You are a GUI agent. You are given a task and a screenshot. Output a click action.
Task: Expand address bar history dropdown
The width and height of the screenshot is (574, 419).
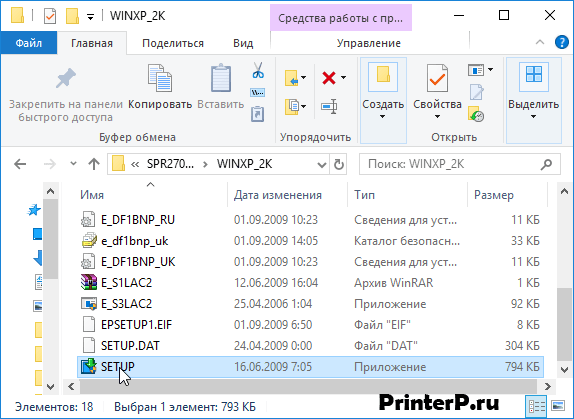pos(321,164)
